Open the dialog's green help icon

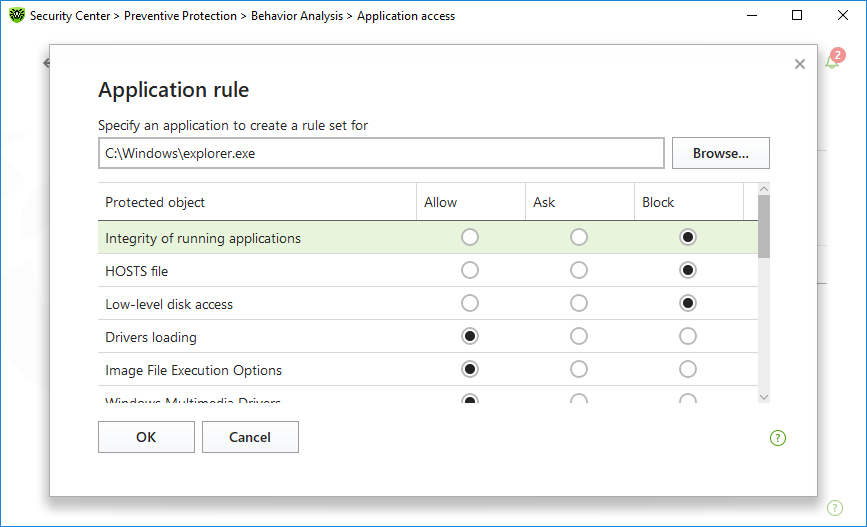coord(777,438)
